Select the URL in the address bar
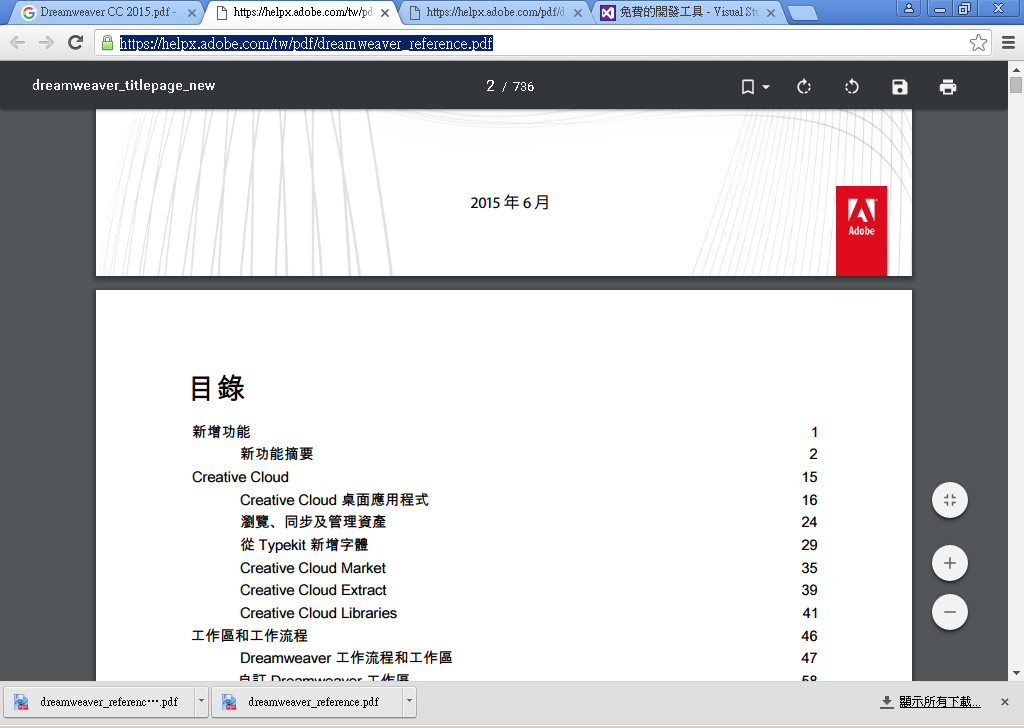This screenshot has height=728, width=1024. 306,44
